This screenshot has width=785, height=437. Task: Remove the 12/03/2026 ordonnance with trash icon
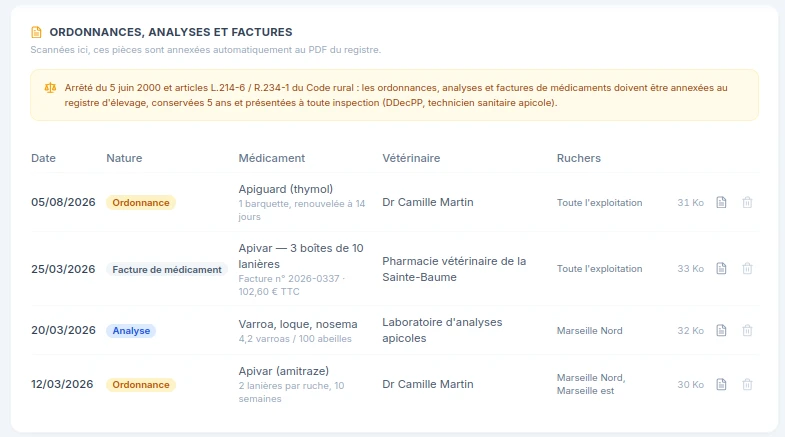click(747, 384)
